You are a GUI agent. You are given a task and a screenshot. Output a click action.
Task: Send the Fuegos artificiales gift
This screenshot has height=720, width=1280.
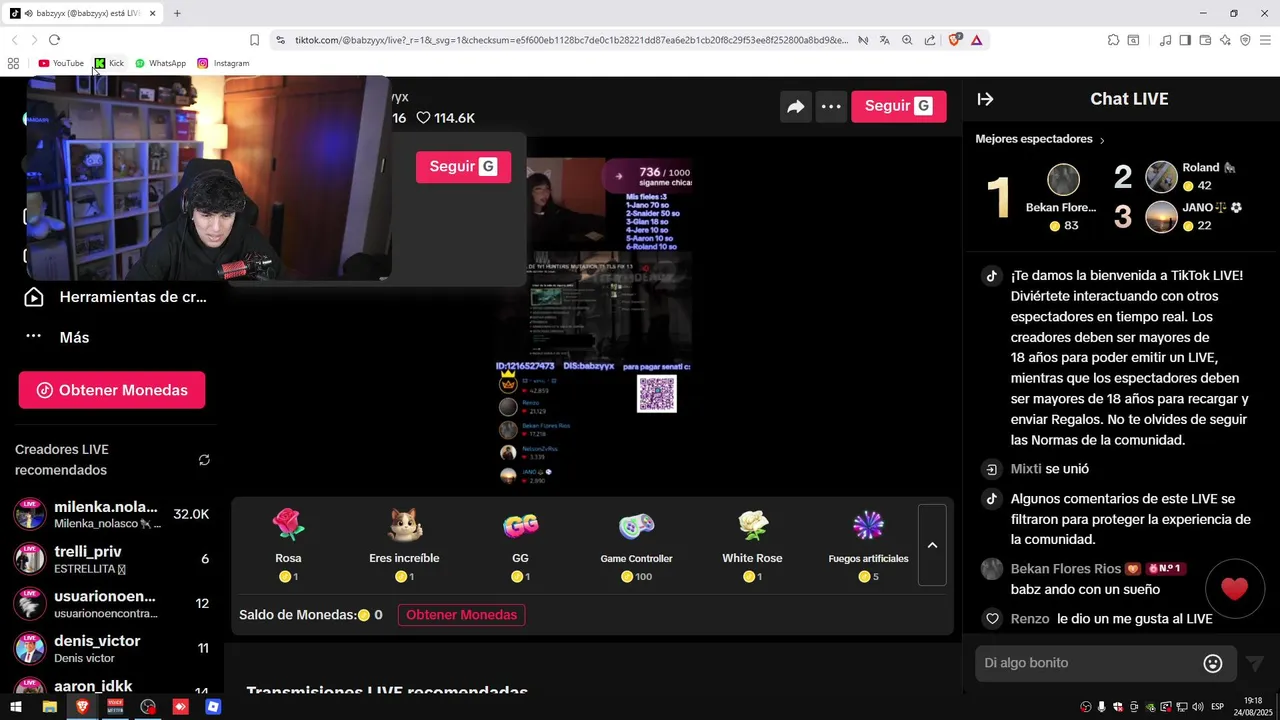click(868, 545)
